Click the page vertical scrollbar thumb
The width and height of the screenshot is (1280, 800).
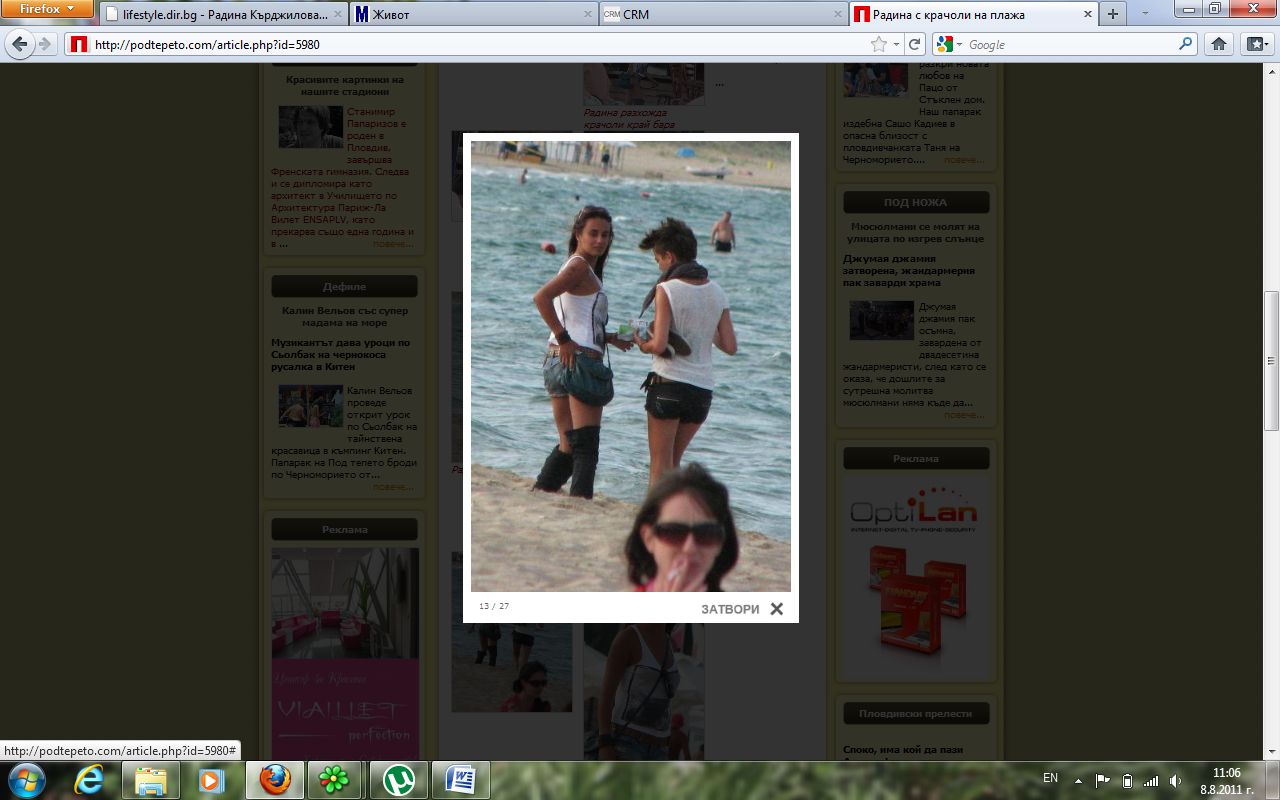(x=1272, y=360)
